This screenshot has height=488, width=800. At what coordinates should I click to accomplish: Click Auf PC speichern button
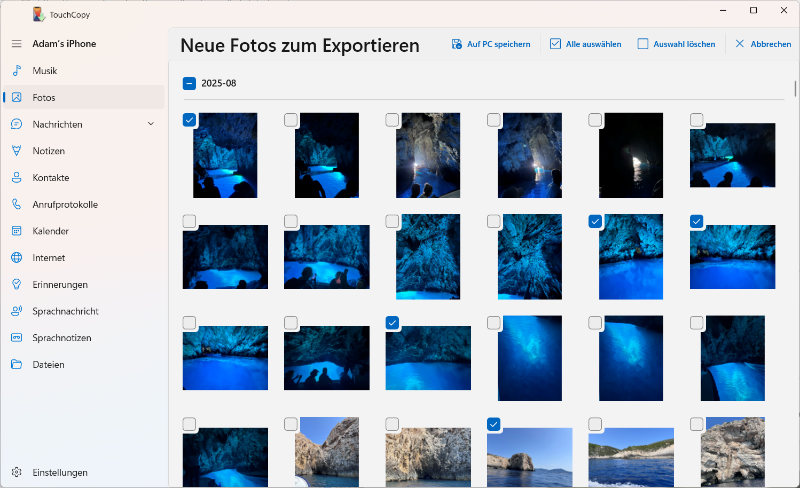click(x=490, y=44)
